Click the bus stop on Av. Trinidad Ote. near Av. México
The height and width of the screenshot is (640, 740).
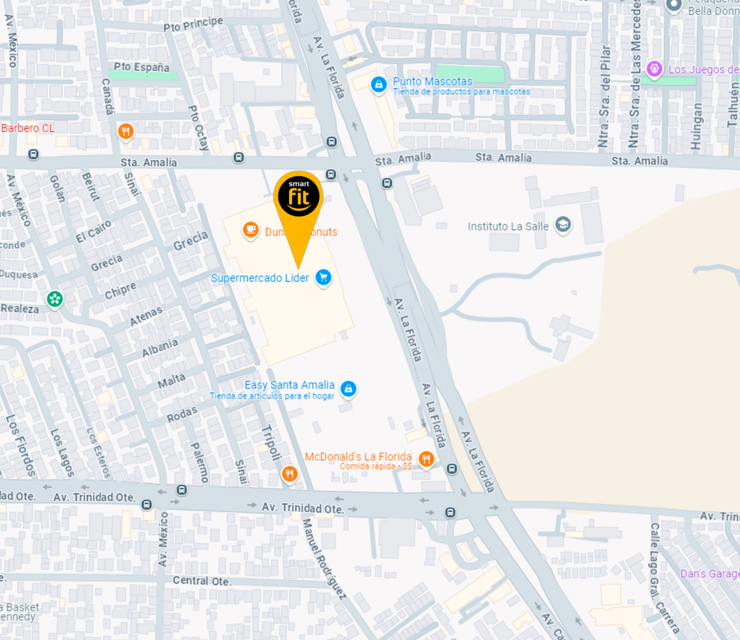click(147, 505)
